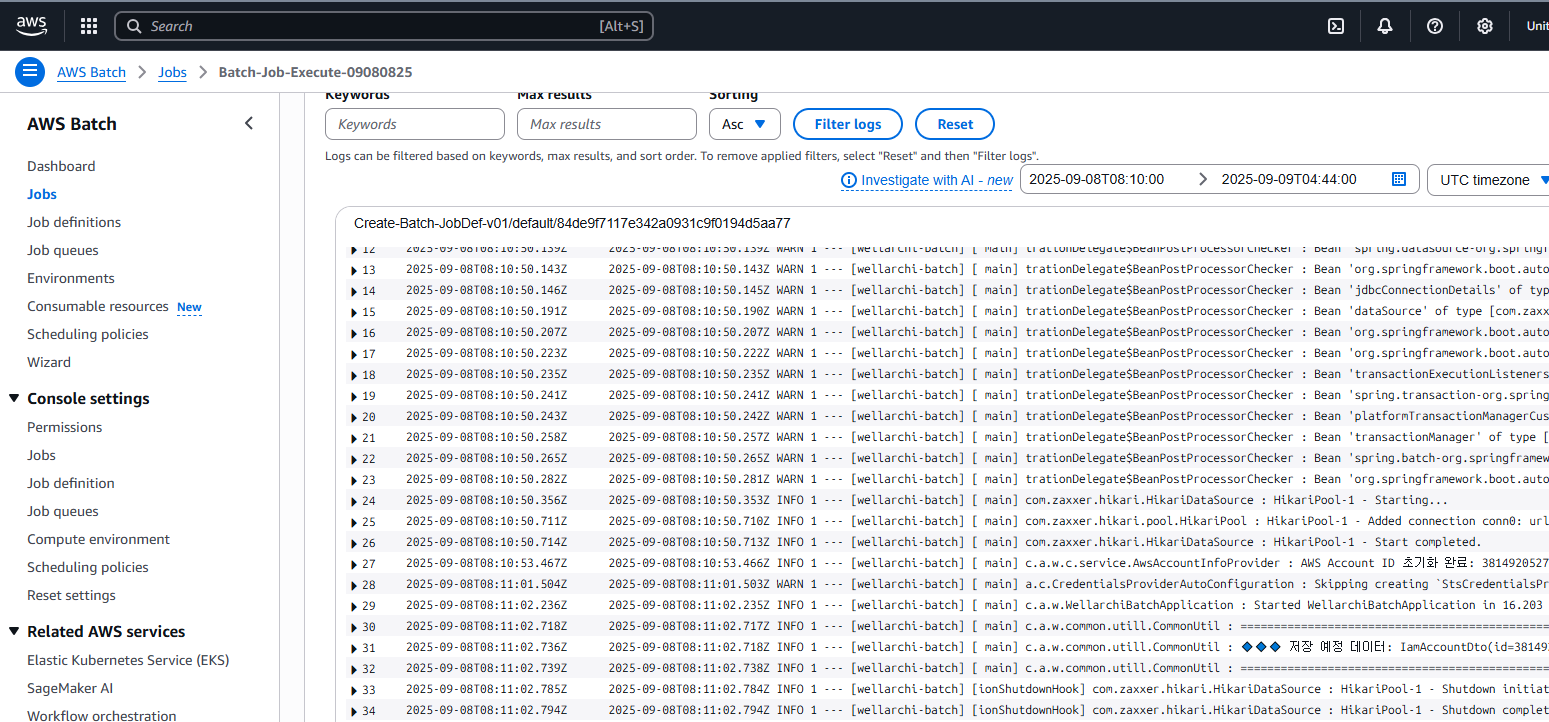Open the AWS home logo

32,26
